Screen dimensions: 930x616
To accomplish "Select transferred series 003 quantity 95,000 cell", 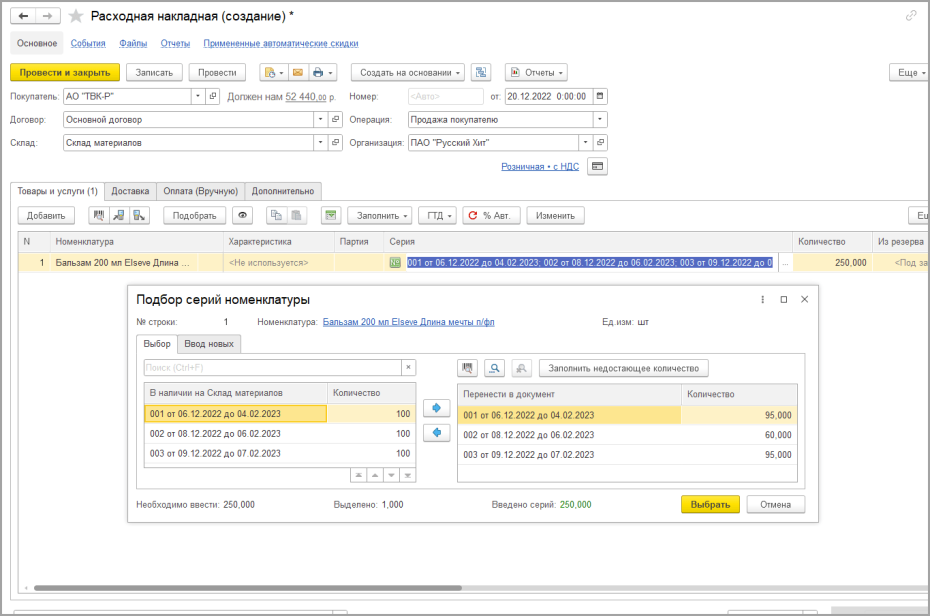I will (x=738, y=455).
